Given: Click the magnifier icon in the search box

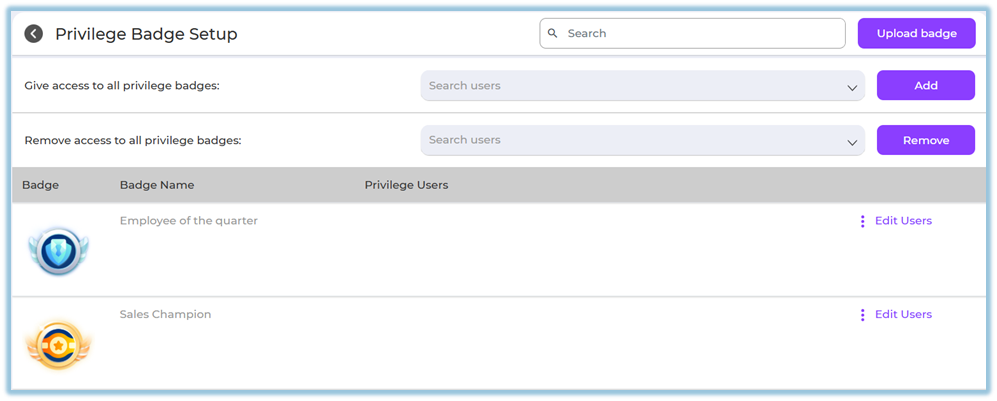Looking at the screenshot, I should point(553,33).
